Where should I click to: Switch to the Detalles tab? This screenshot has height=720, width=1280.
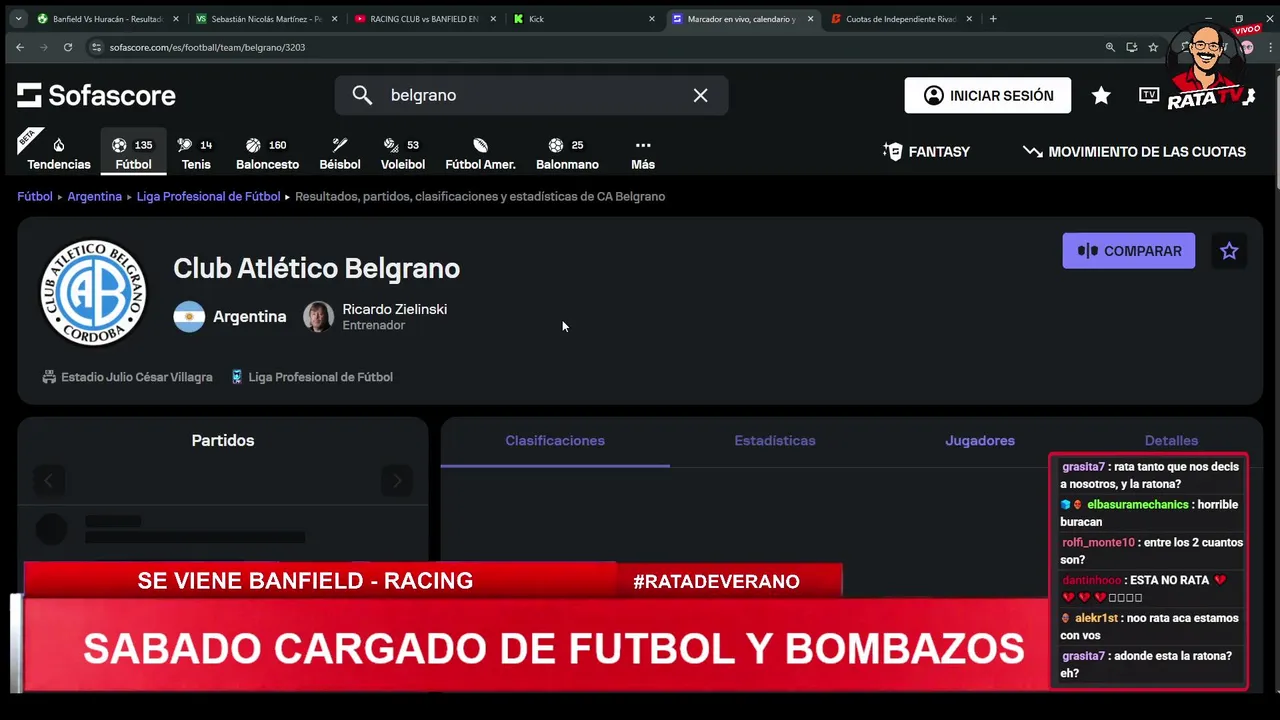pyautogui.click(x=1171, y=441)
